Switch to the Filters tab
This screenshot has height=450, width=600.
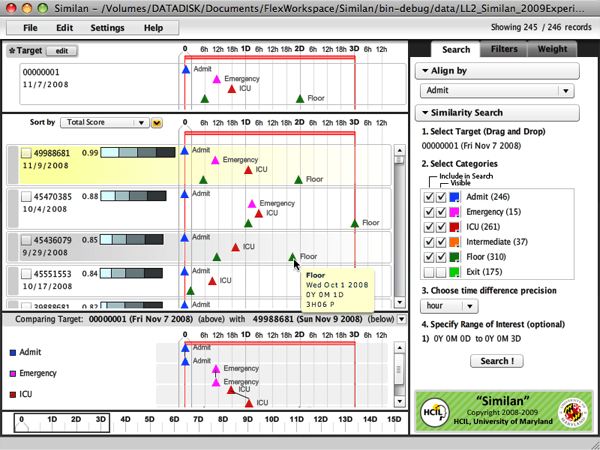505,49
